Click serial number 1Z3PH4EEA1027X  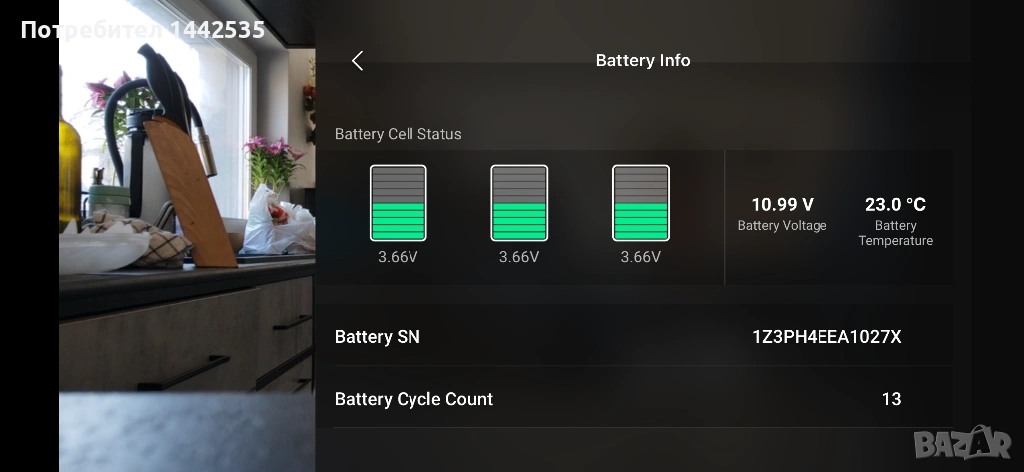(827, 337)
